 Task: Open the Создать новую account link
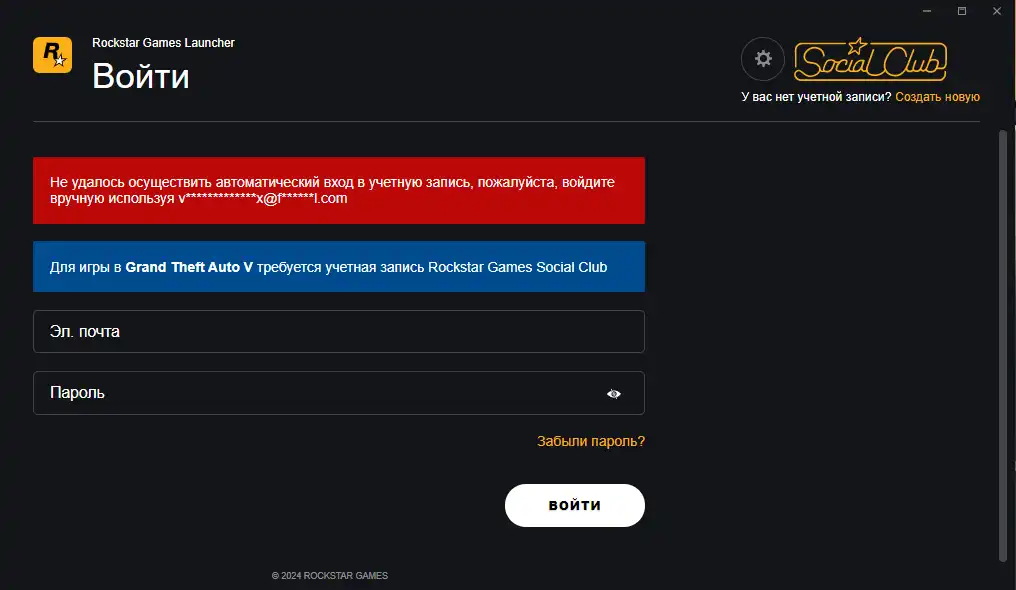point(938,96)
